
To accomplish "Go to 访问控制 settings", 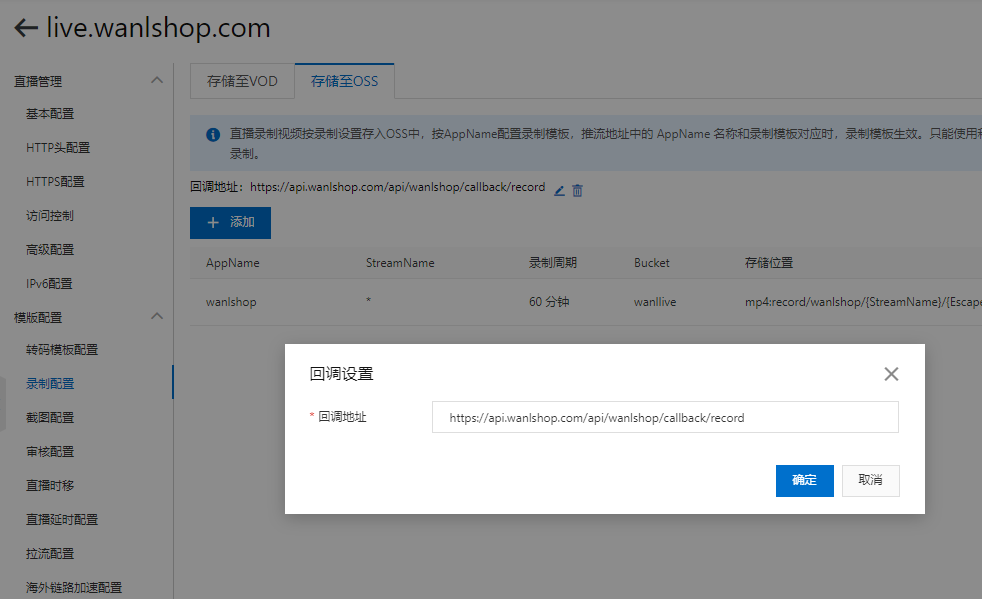I will tap(50, 216).
